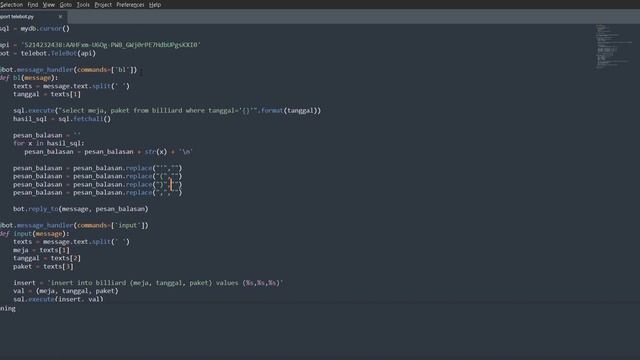Click the 'paket = texts[3]' line
The width and height of the screenshot is (640, 360).
tap(43, 267)
